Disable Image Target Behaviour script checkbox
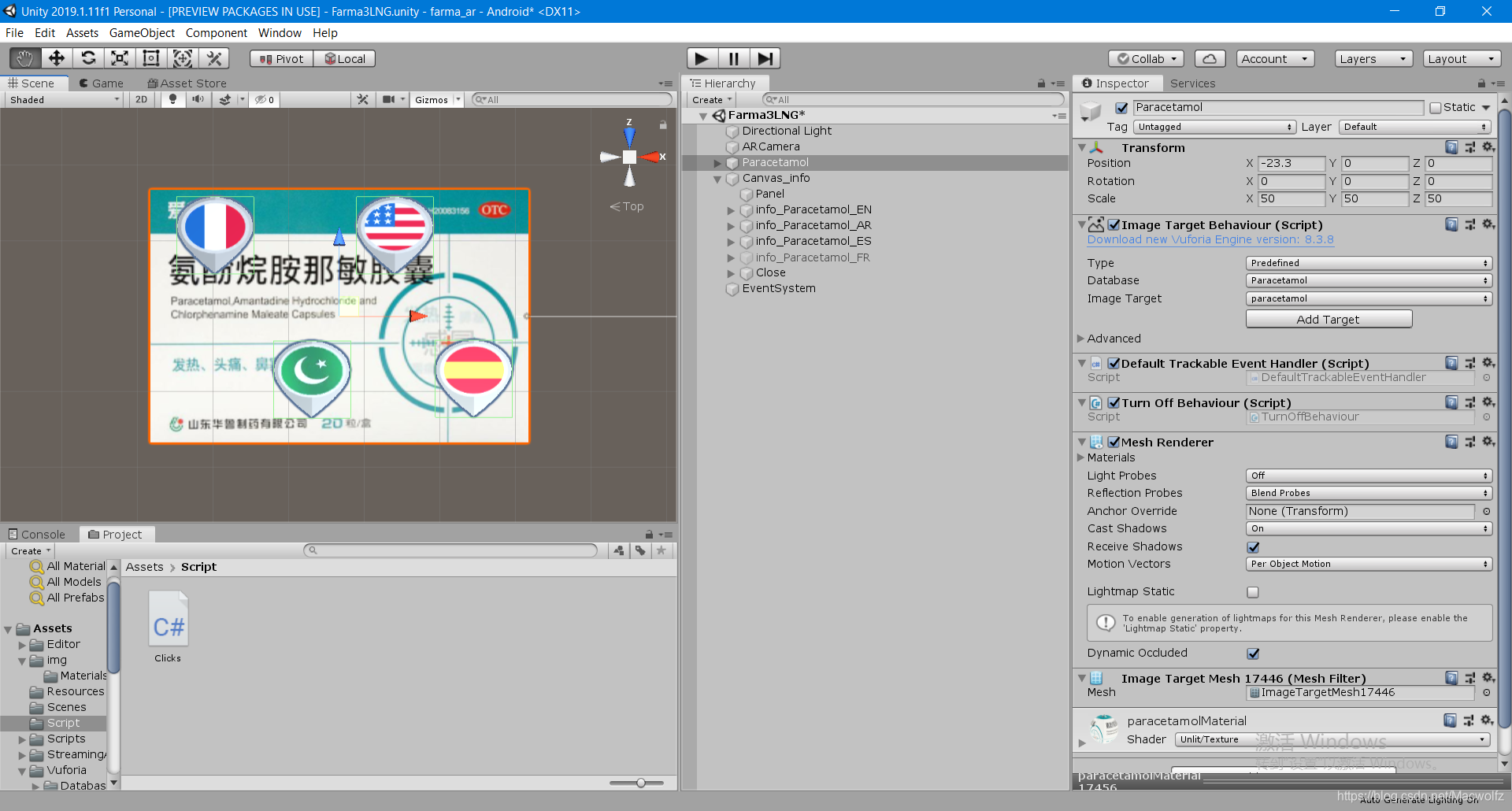Screen dimensions: 1512x811 (1114, 225)
